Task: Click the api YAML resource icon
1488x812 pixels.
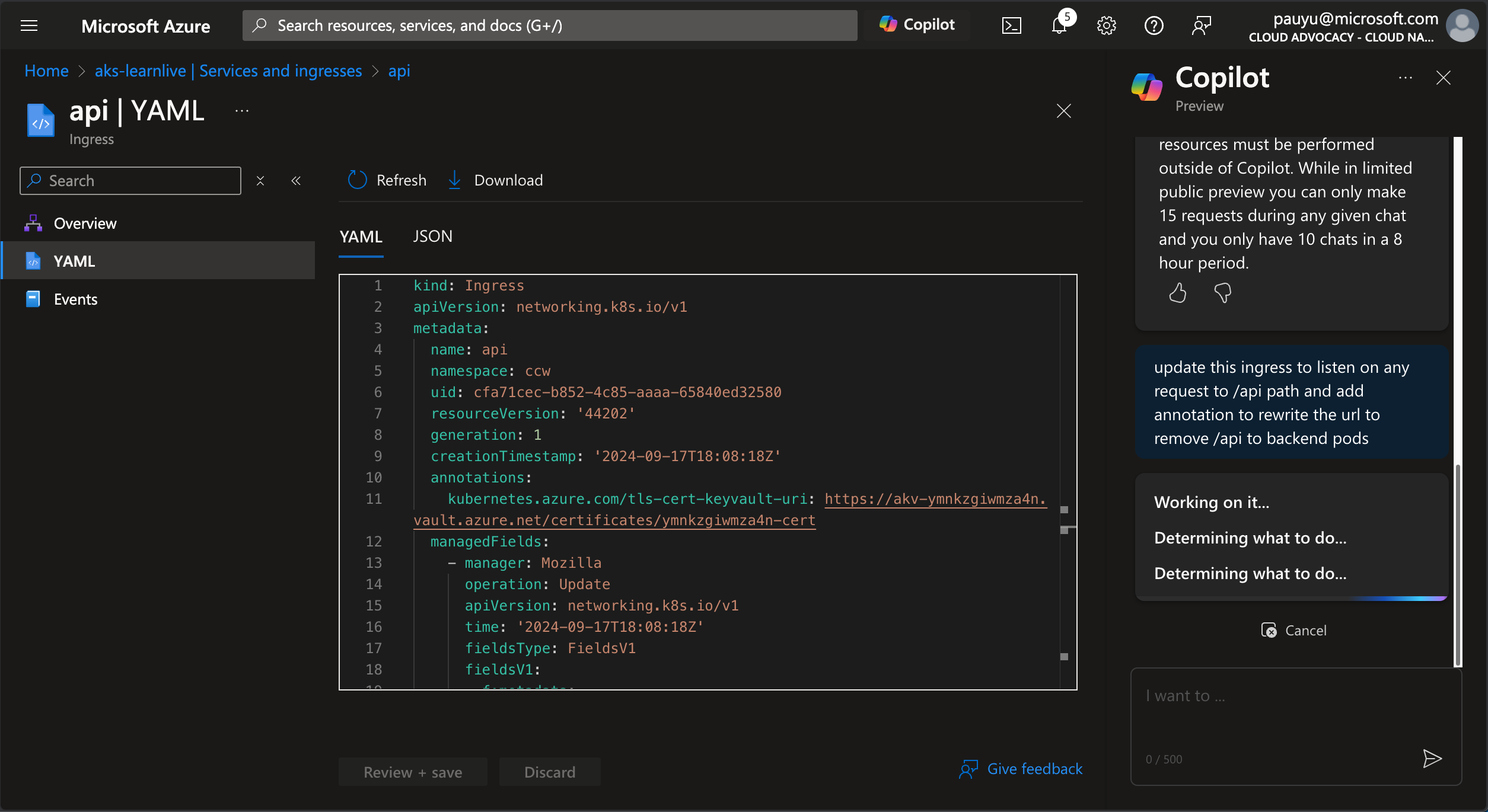Action: pos(41,120)
